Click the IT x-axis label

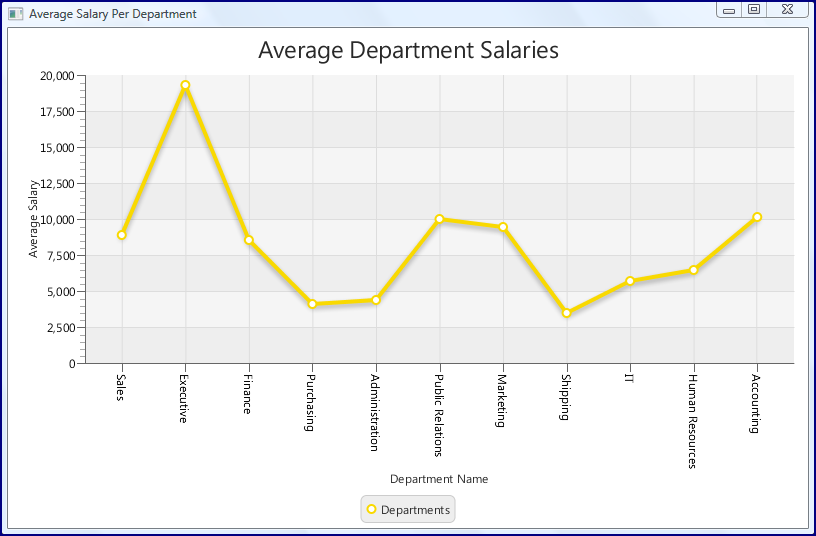point(629,378)
